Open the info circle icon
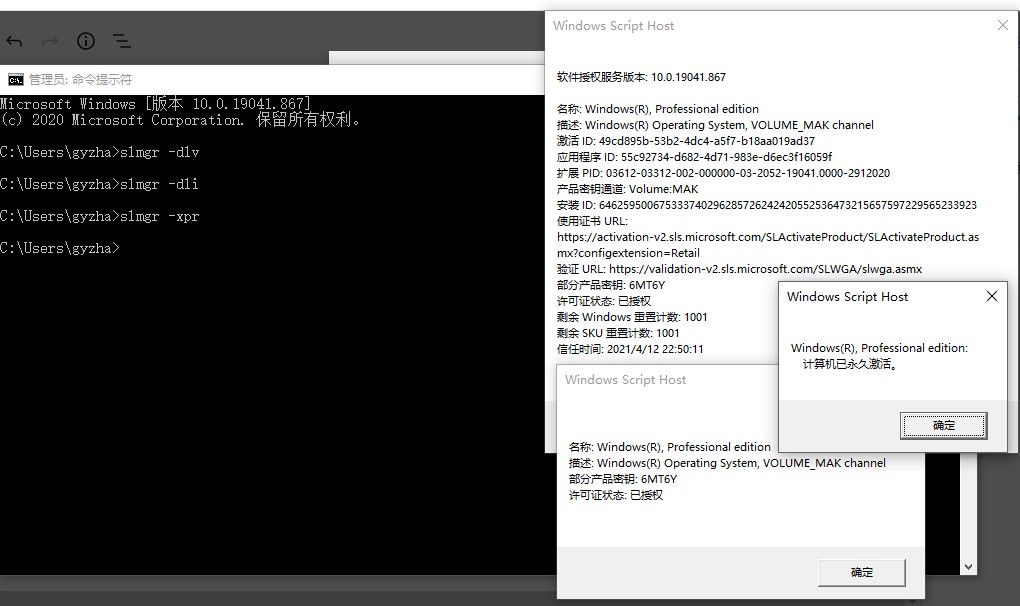Viewport: 1020px width, 606px height. tap(86, 42)
